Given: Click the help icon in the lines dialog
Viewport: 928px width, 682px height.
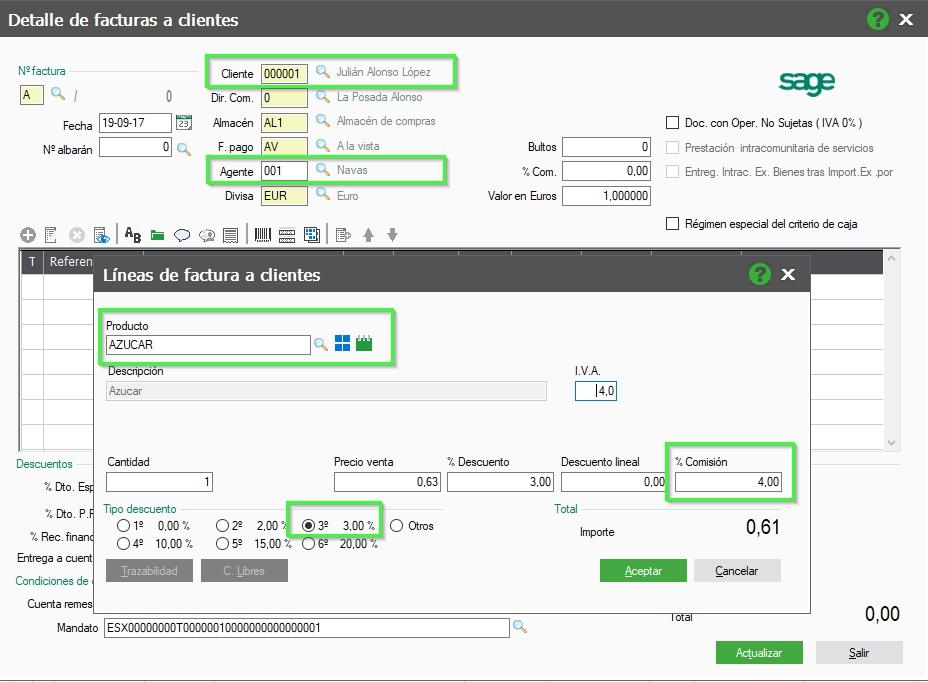Looking at the screenshot, I should [x=760, y=275].
